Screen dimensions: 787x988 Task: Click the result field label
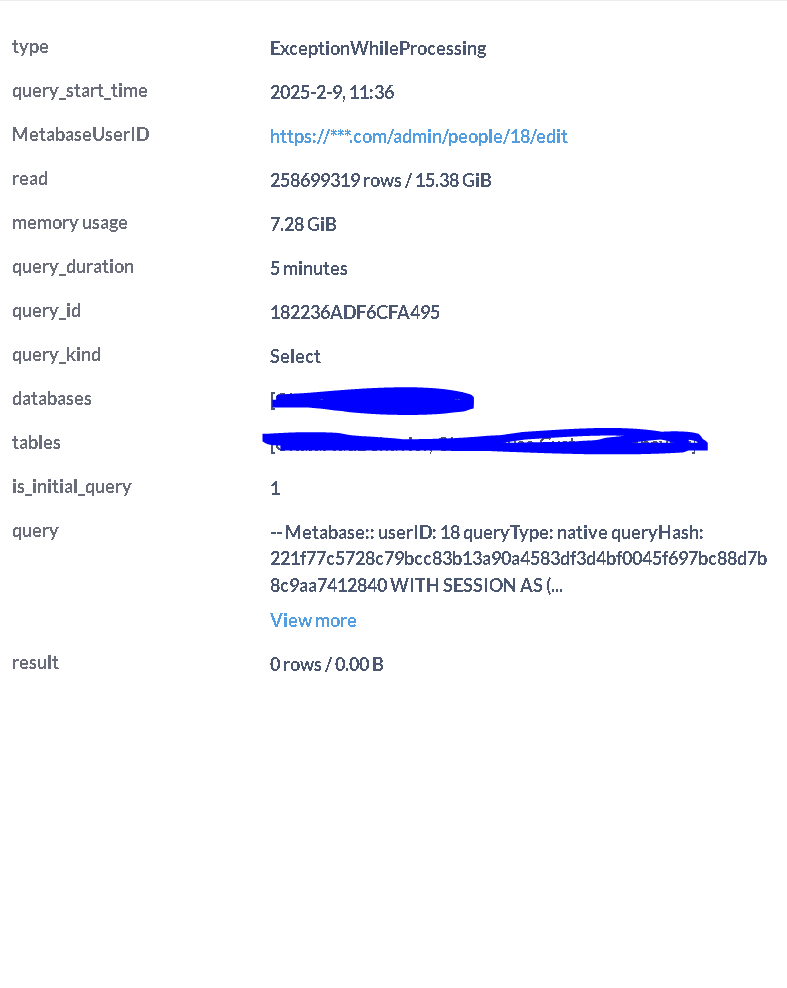click(x=35, y=662)
